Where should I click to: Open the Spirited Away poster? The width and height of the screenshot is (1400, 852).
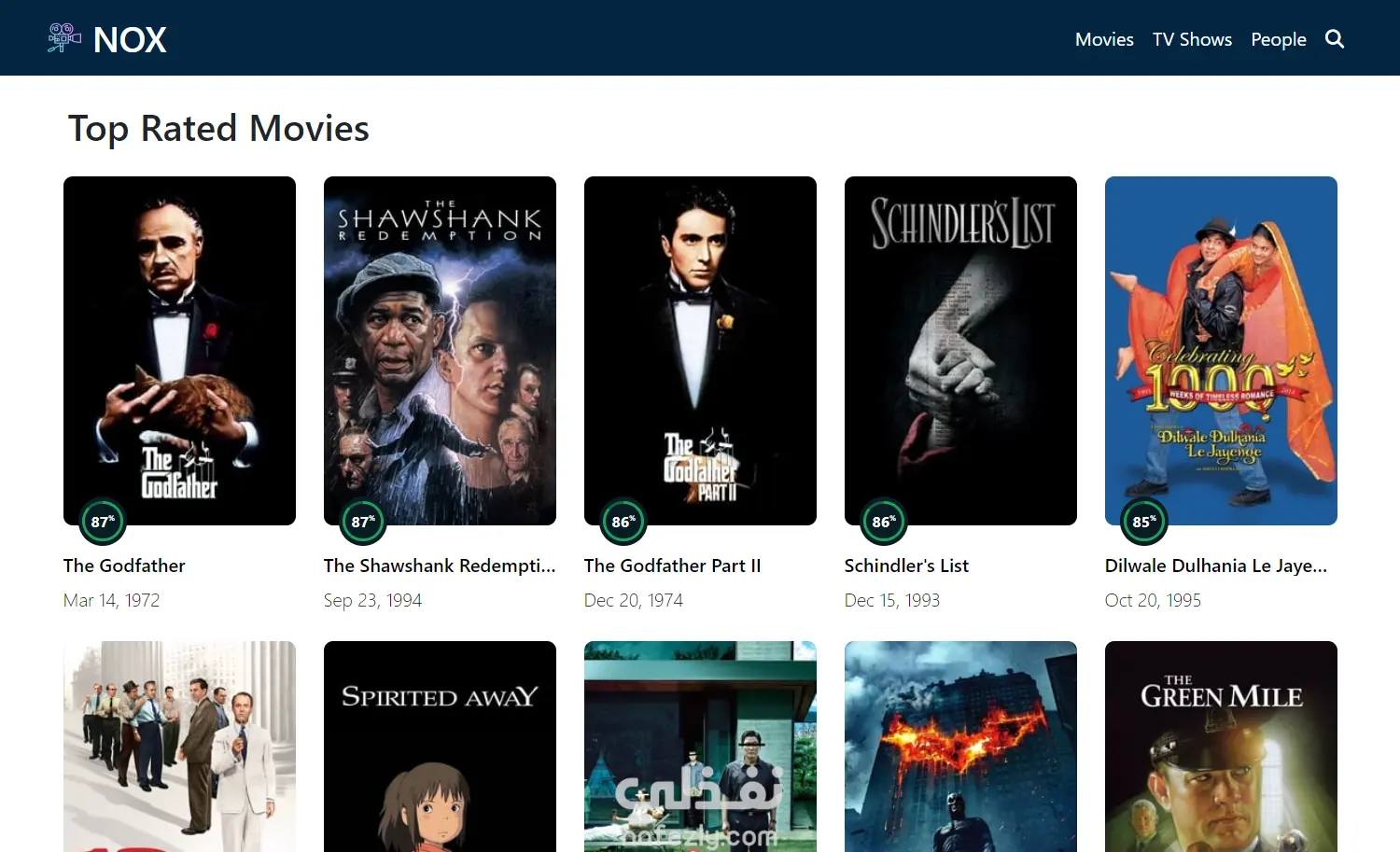[x=440, y=747]
